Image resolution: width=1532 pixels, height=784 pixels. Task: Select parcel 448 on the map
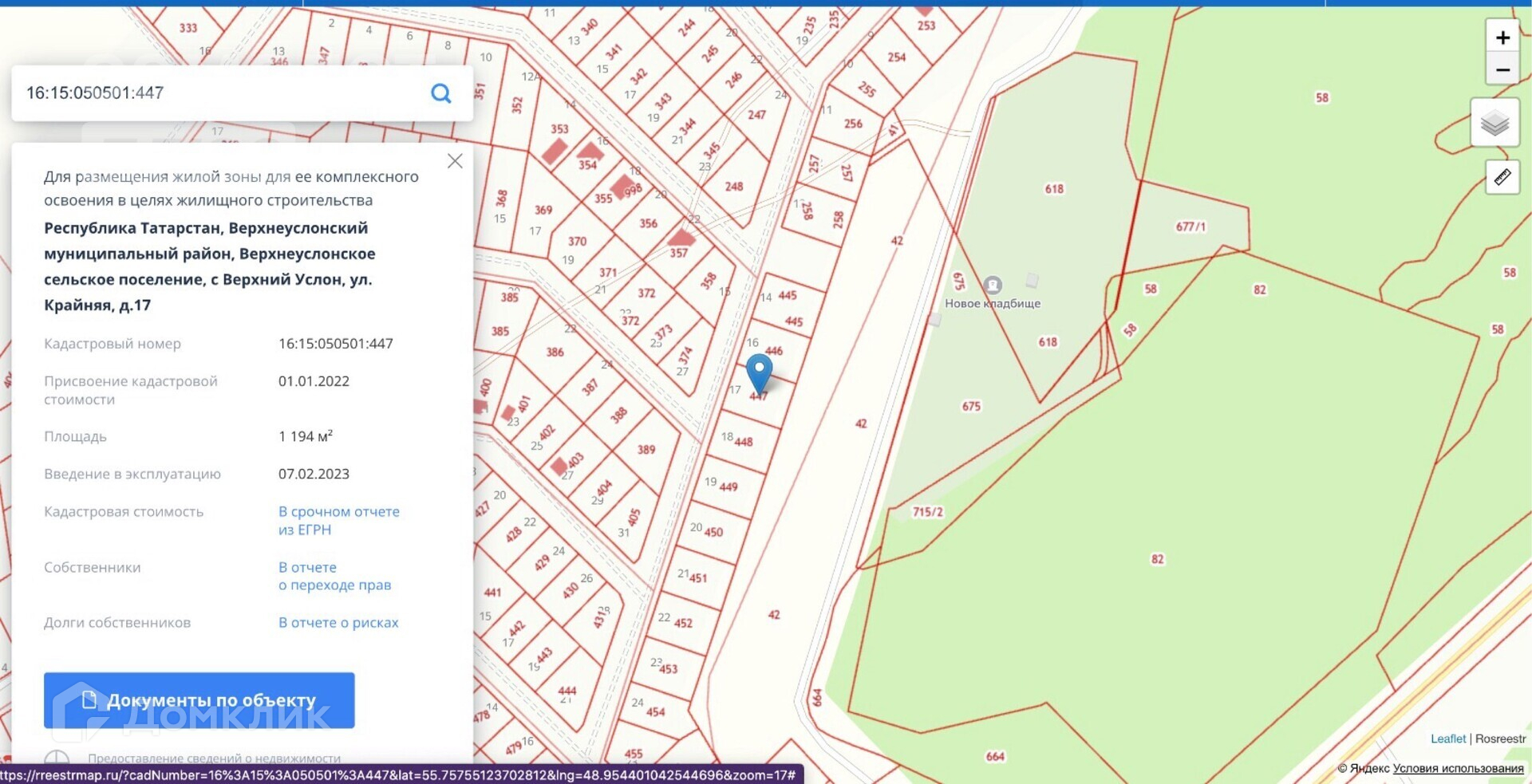[x=744, y=442]
